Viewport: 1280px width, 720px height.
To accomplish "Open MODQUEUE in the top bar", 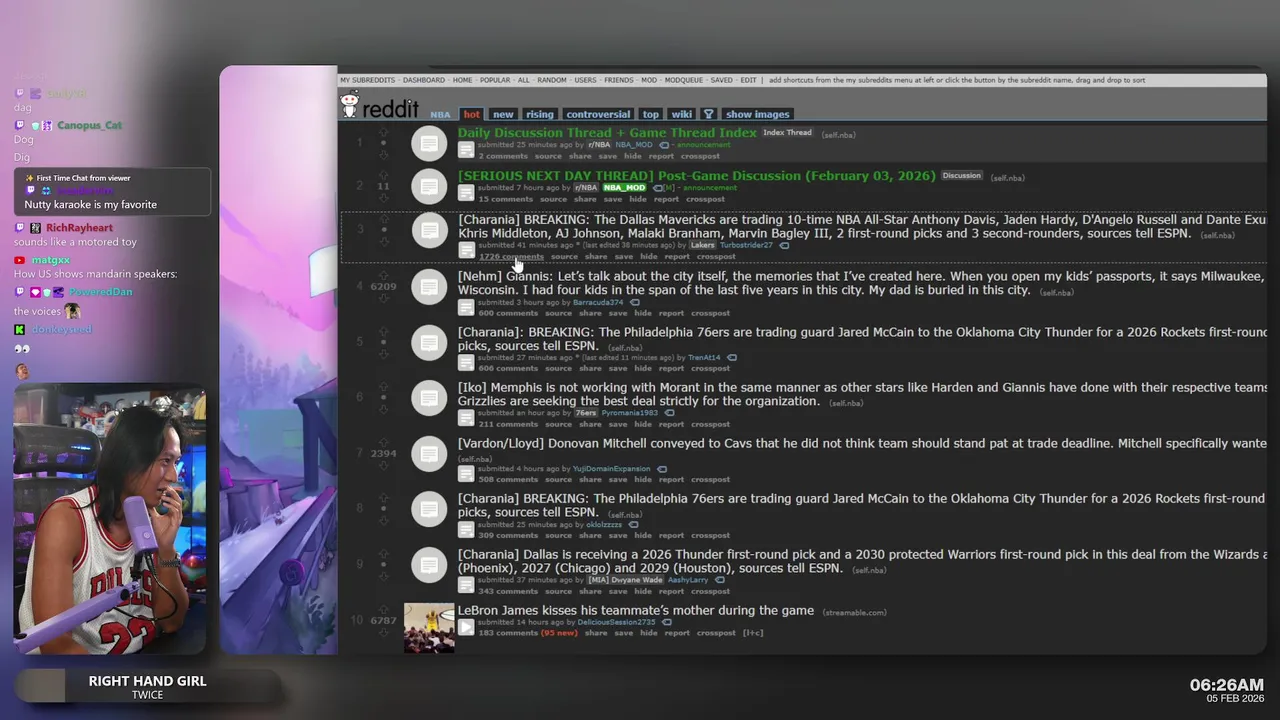I will (x=684, y=80).
